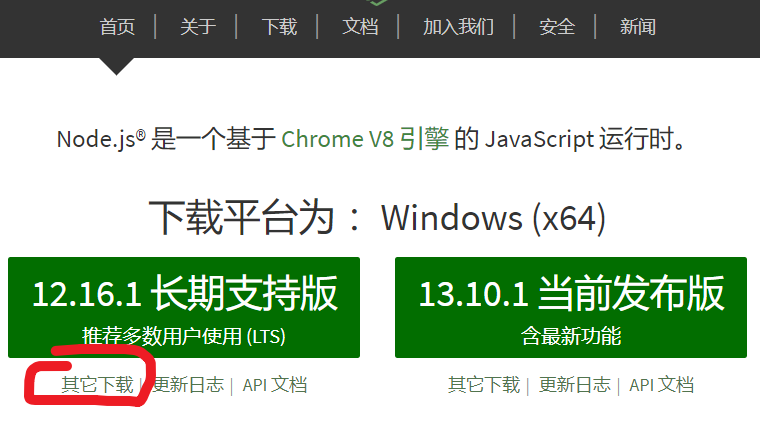Open API 文档 for the LTS version
Viewport: 760px width, 429px height.
(x=274, y=385)
